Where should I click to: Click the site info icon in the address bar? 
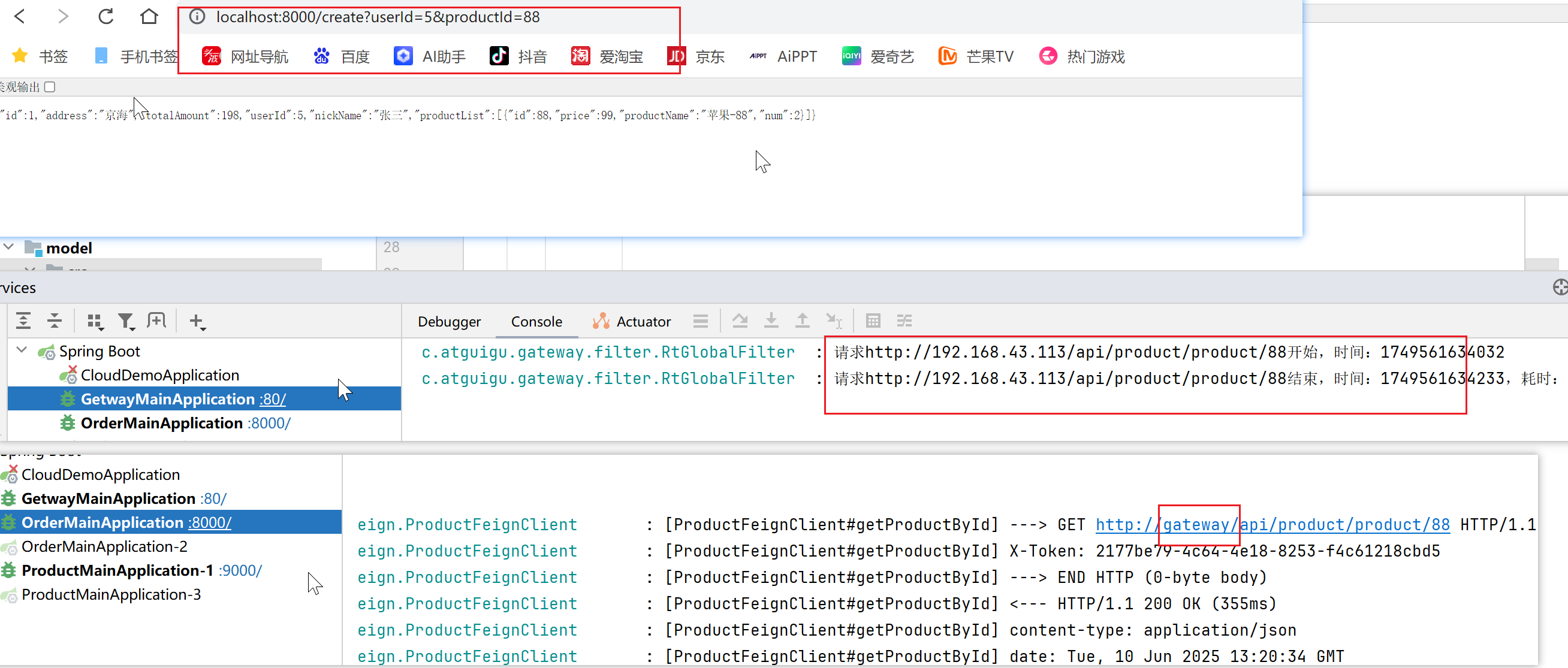click(197, 16)
